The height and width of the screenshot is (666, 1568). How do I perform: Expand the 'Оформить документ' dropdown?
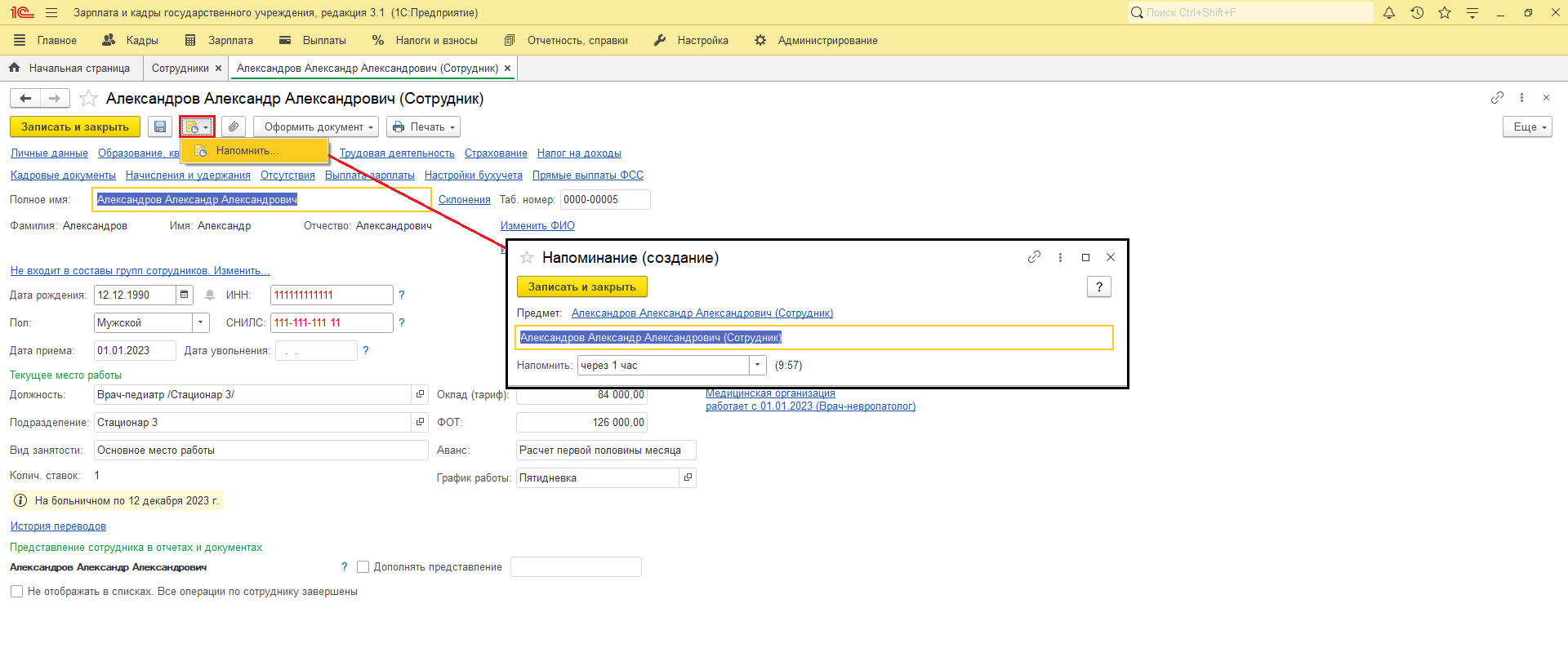[317, 127]
